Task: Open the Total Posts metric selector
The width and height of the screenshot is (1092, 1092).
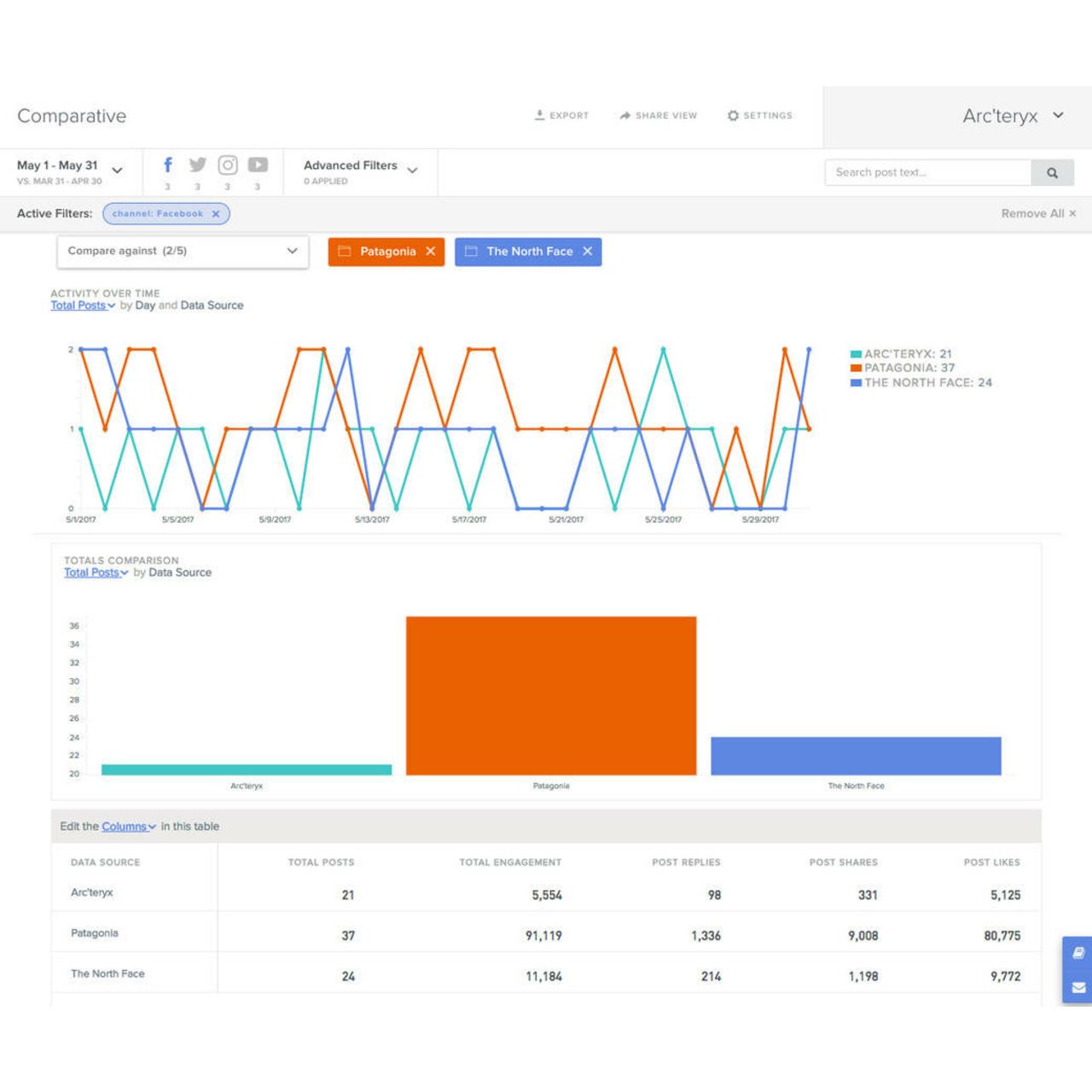Action: (x=77, y=305)
